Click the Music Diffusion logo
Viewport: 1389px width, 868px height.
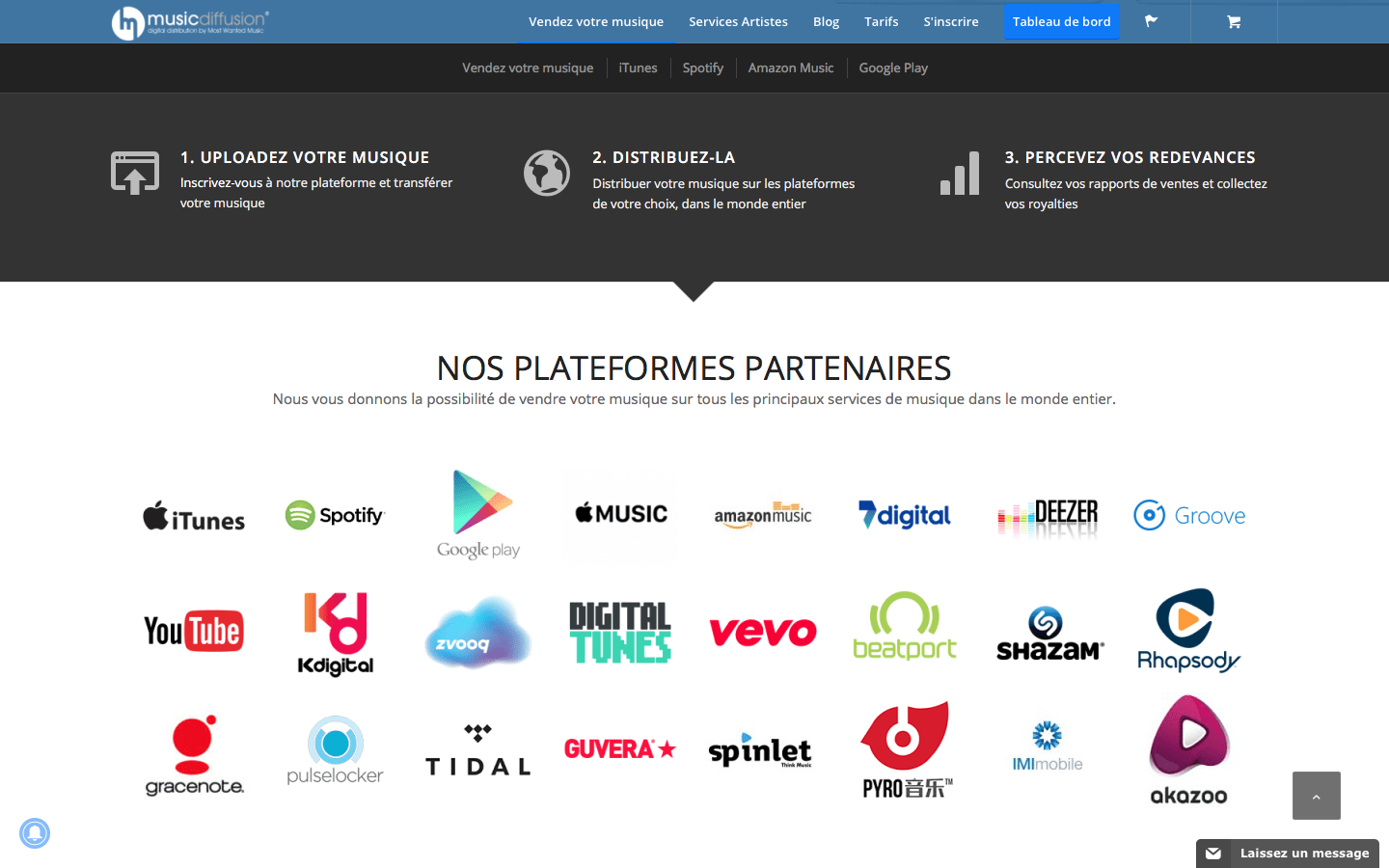(x=190, y=22)
